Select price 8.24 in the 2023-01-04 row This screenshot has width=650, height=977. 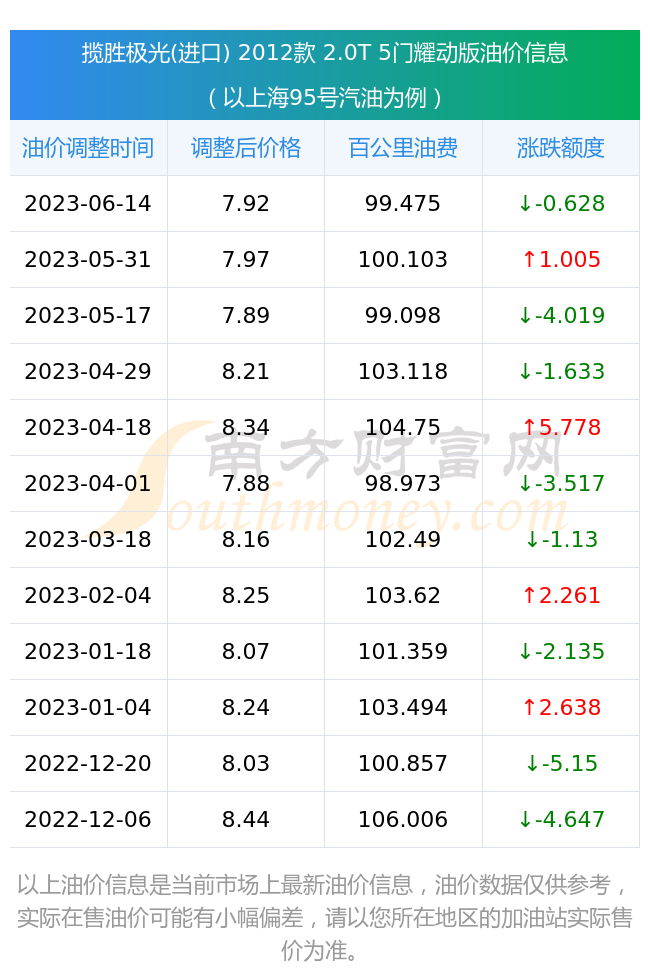coord(246,708)
